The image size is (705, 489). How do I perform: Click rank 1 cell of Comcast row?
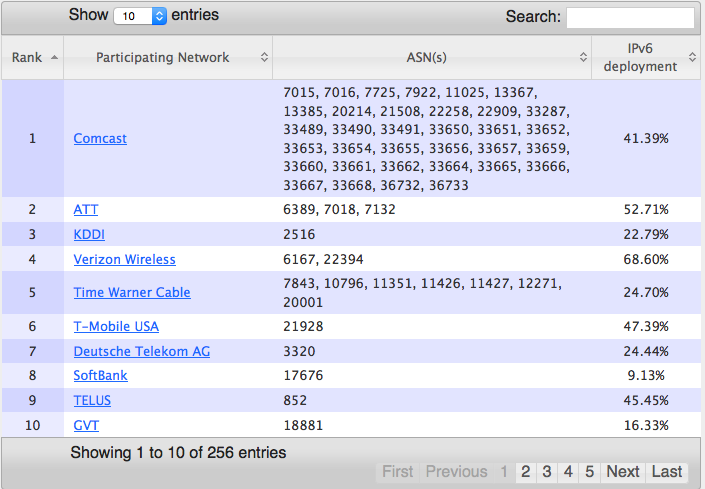(x=32, y=138)
